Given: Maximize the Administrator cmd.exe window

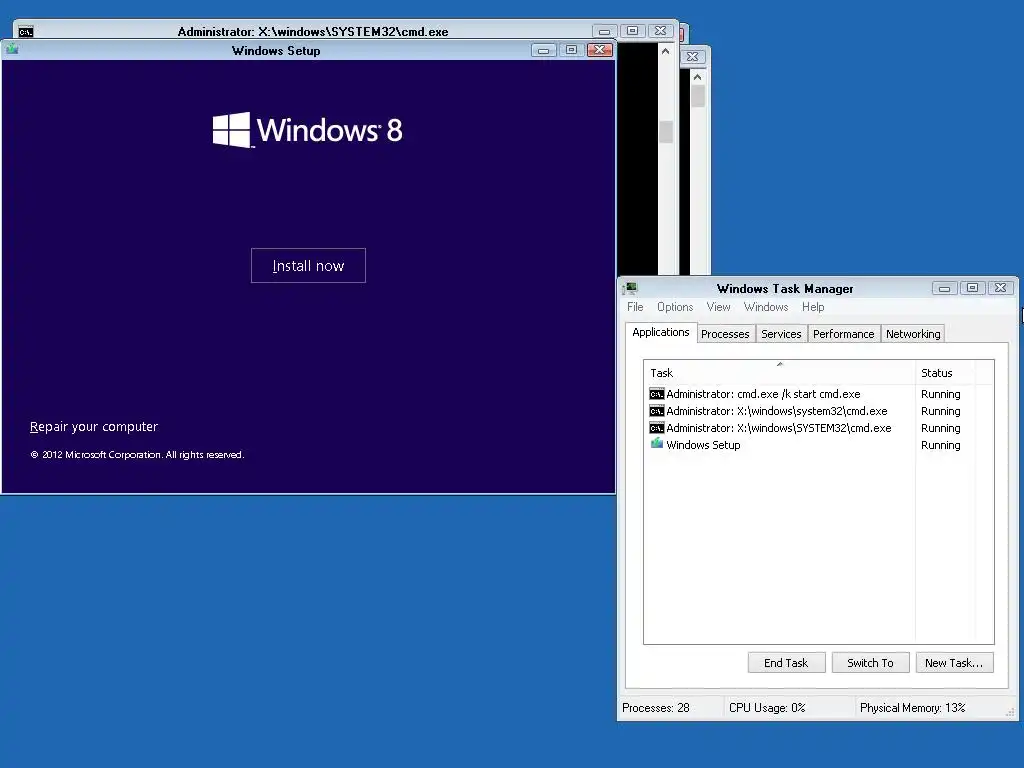Looking at the screenshot, I should coord(632,31).
